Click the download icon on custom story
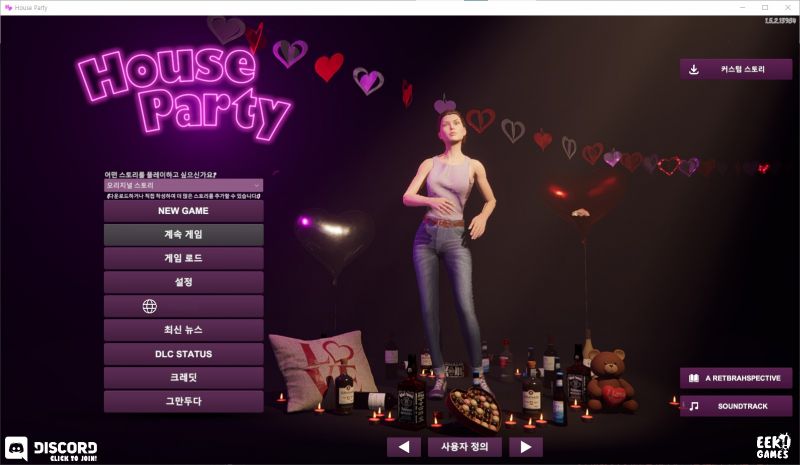800x465 pixels. tap(694, 69)
